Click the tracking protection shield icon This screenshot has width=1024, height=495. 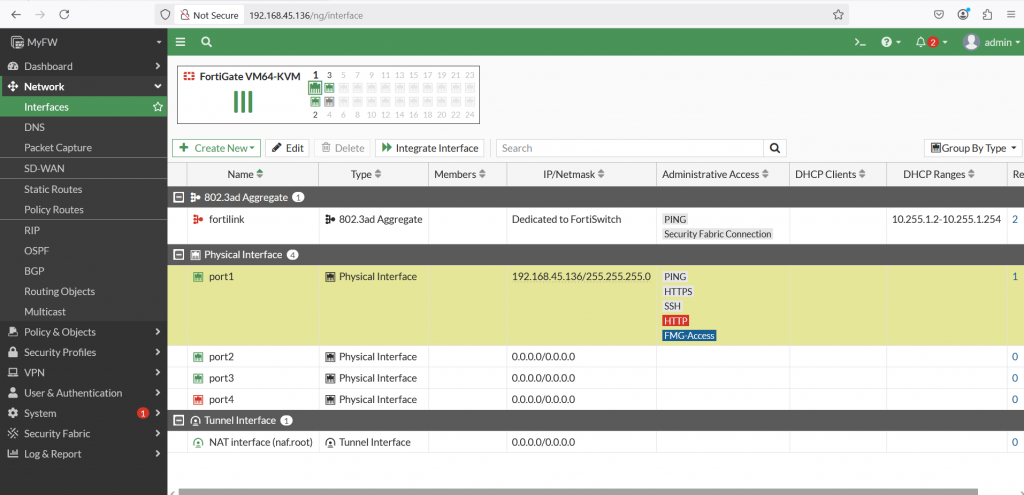coord(165,14)
